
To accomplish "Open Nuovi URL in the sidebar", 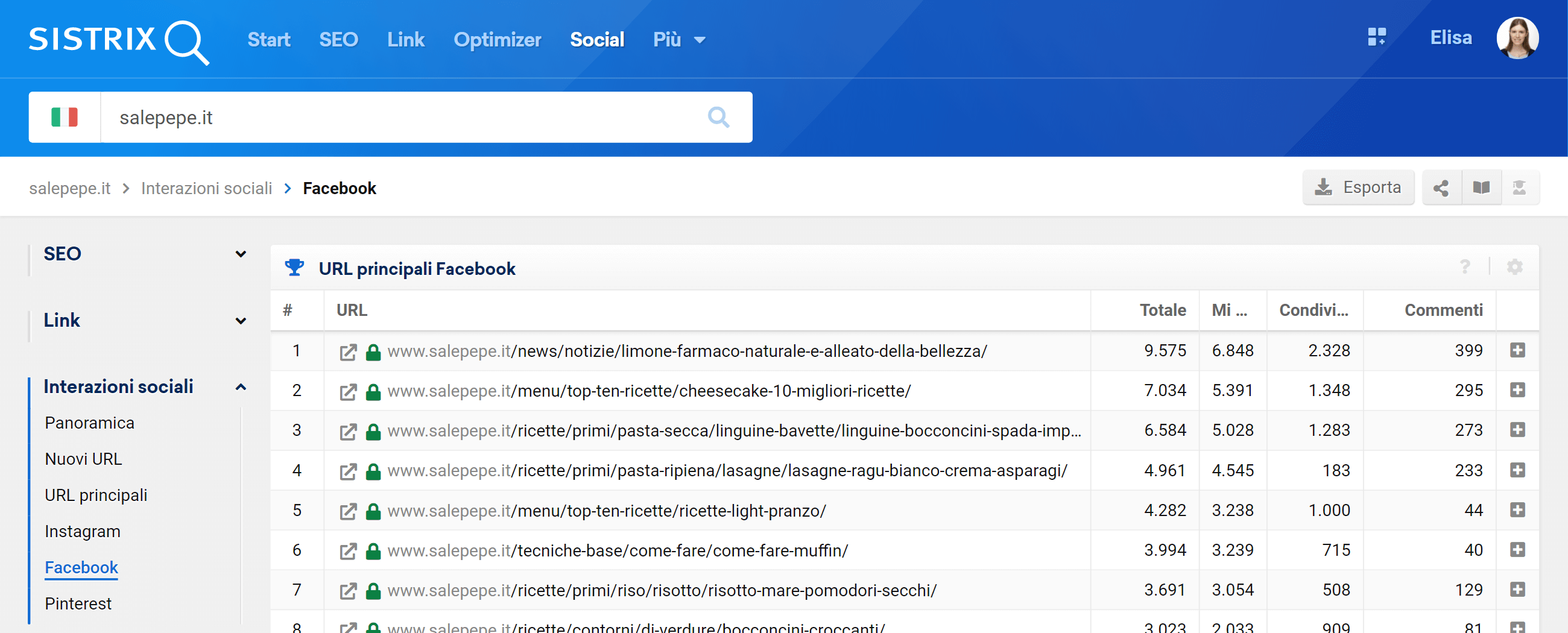I will coord(83,459).
